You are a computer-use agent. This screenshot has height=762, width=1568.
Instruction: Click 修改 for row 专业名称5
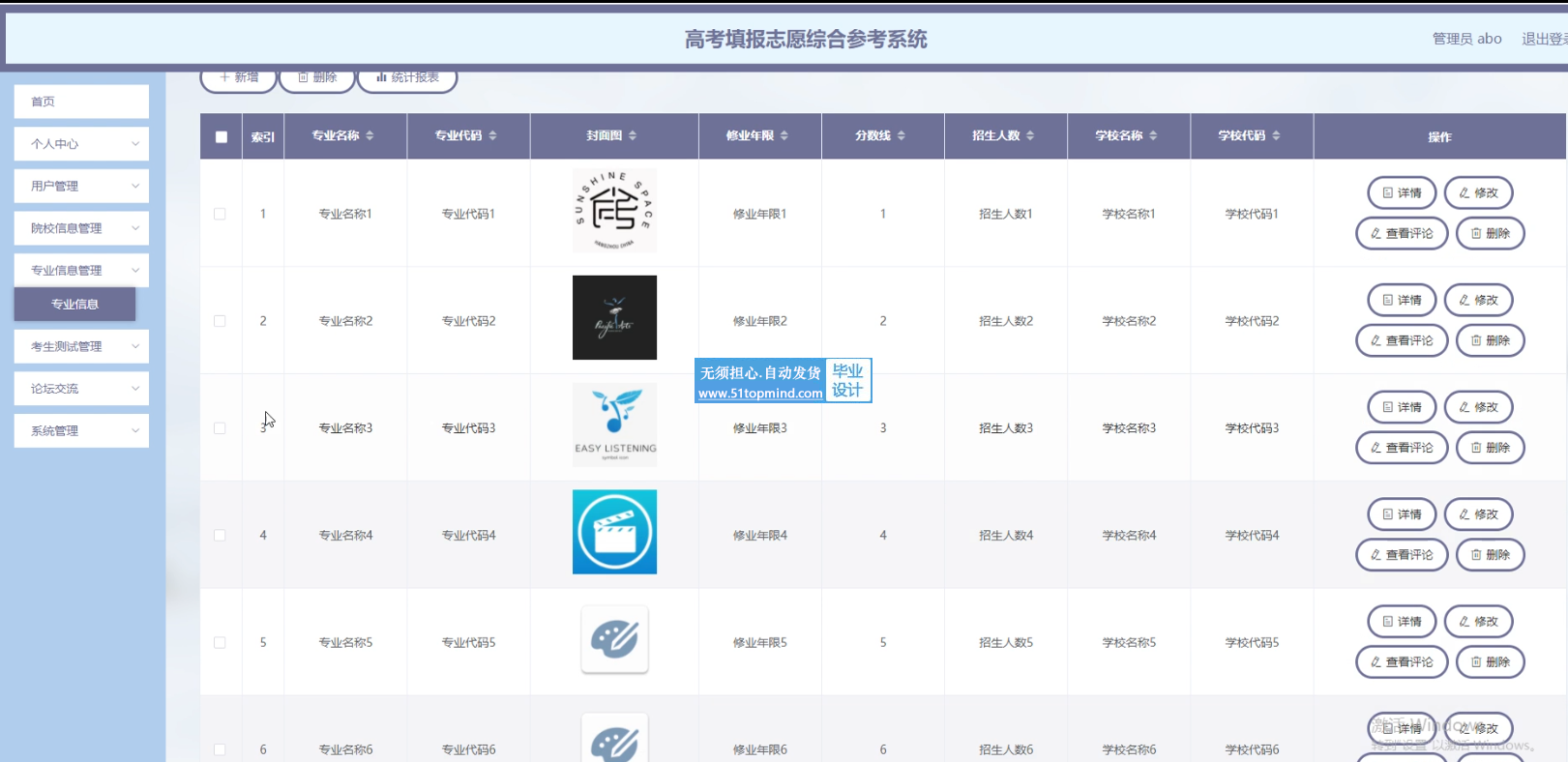(1478, 622)
